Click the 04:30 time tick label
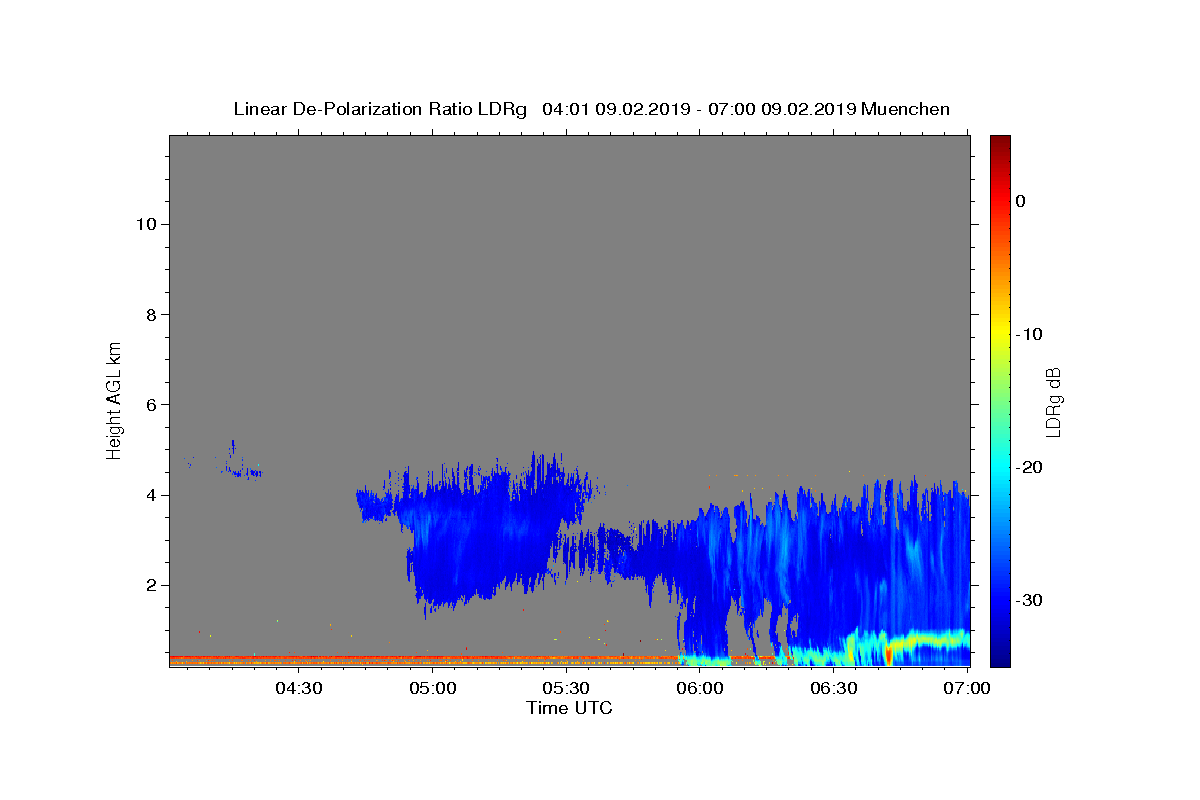 (299, 688)
